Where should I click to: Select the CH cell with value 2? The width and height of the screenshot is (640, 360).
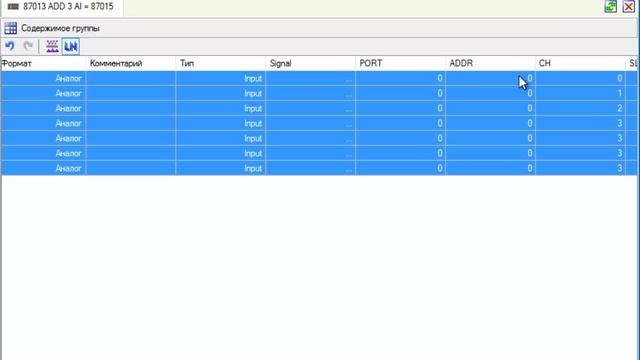tap(580, 109)
